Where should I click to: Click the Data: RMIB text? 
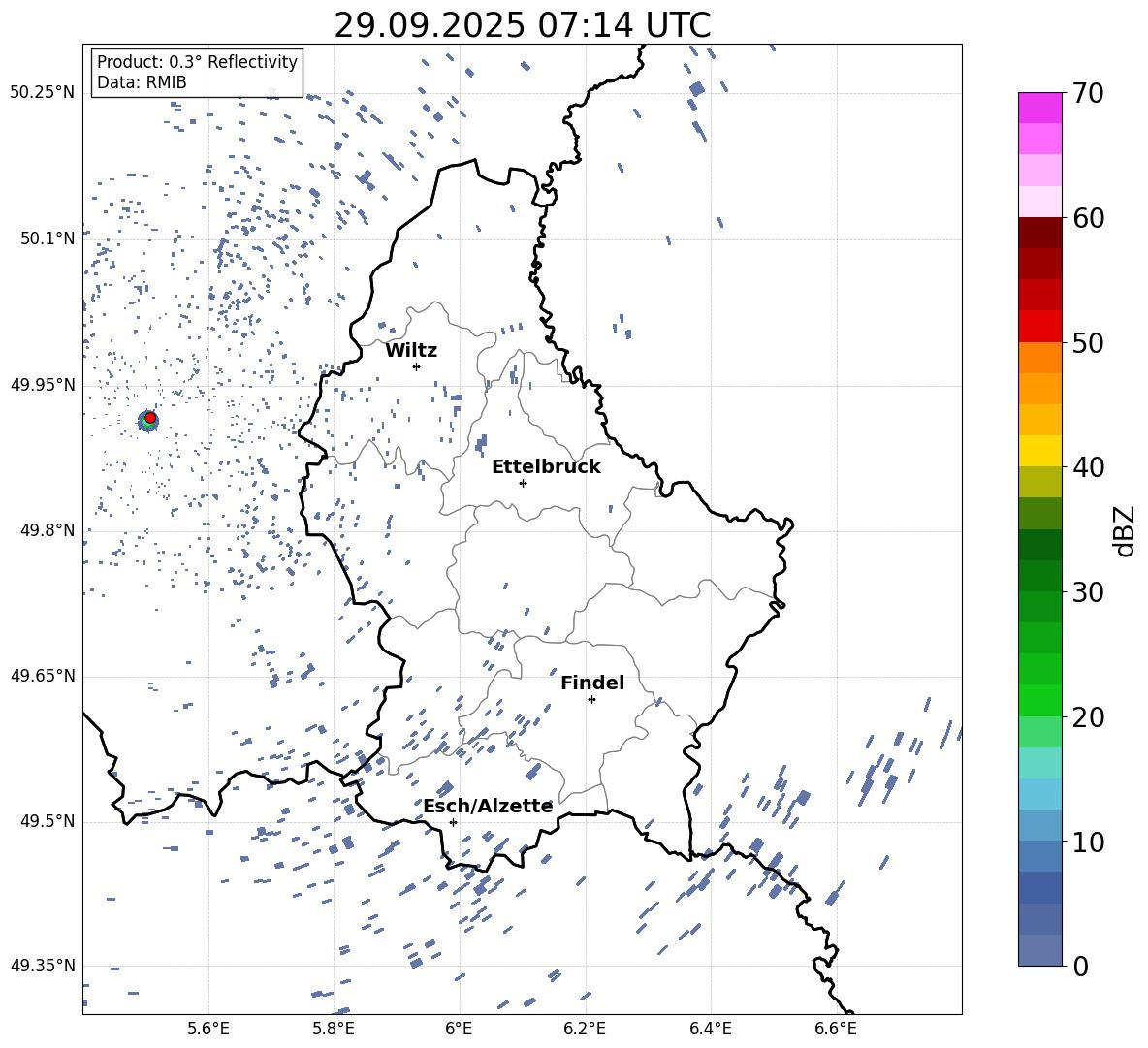(142, 82)
